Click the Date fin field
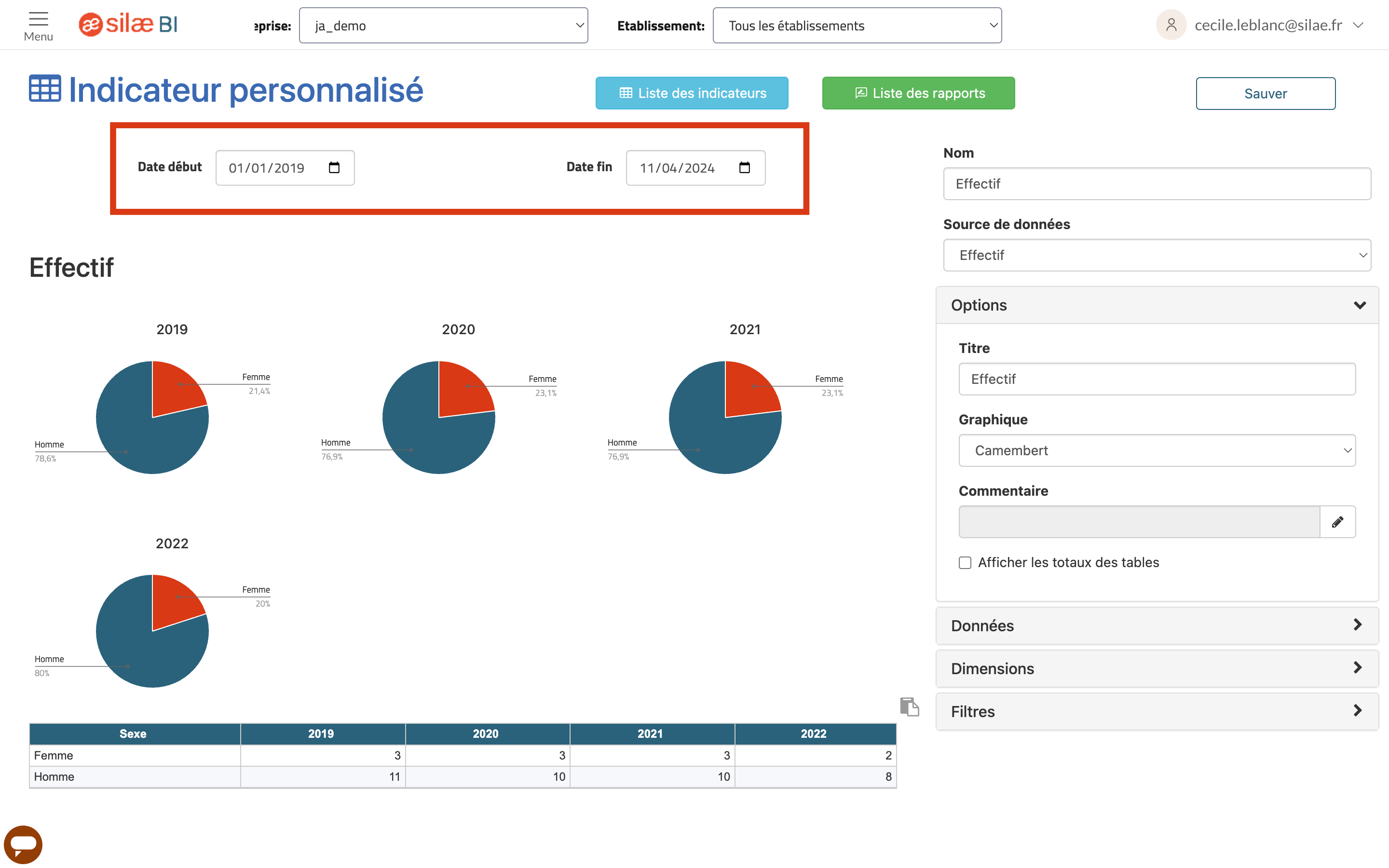This screenshot has width=1389, height=868. click(695, 168)
